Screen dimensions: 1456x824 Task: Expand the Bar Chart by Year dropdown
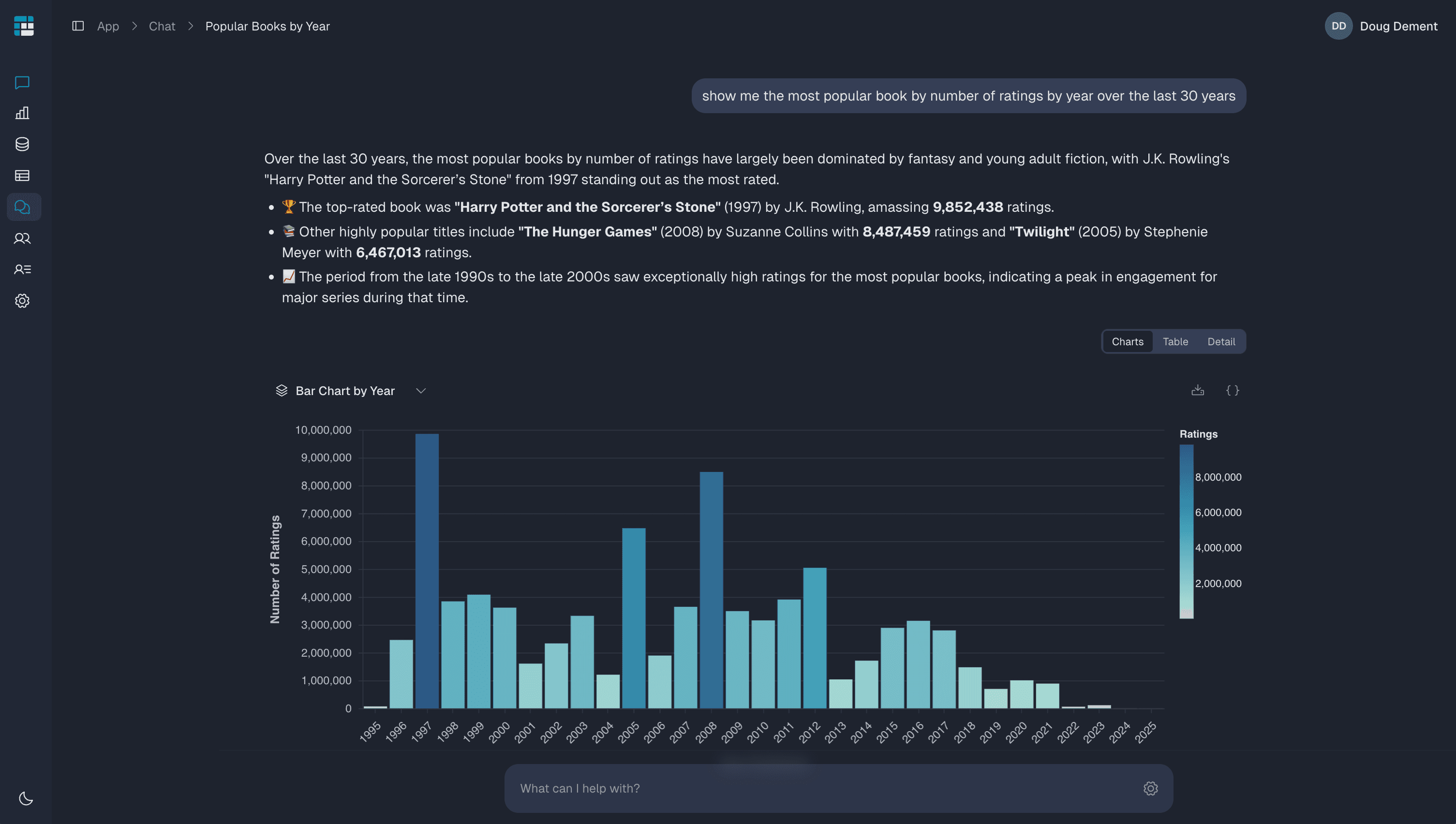[420, 391]
